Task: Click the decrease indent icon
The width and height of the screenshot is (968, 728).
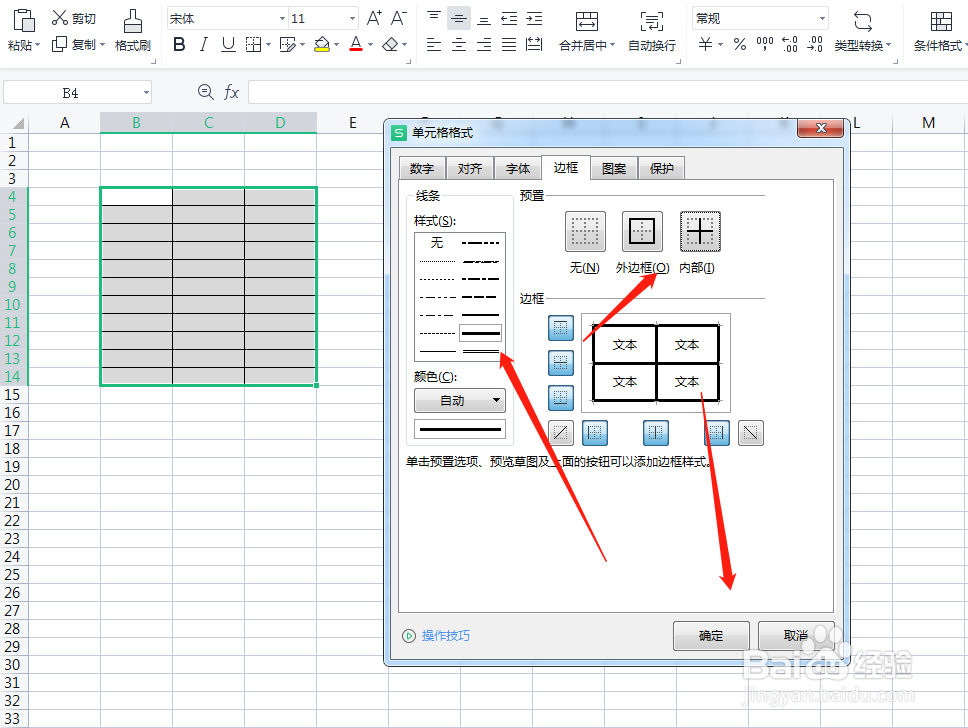Action: click(509, 19)
